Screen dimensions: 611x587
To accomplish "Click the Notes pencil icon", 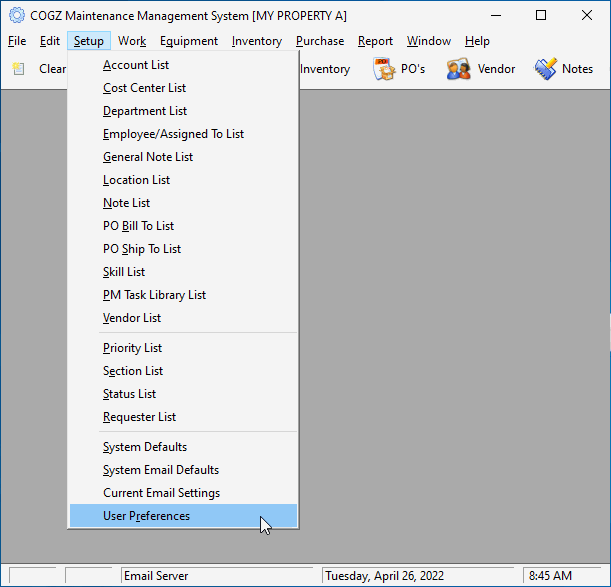I will tap(546, 69).
